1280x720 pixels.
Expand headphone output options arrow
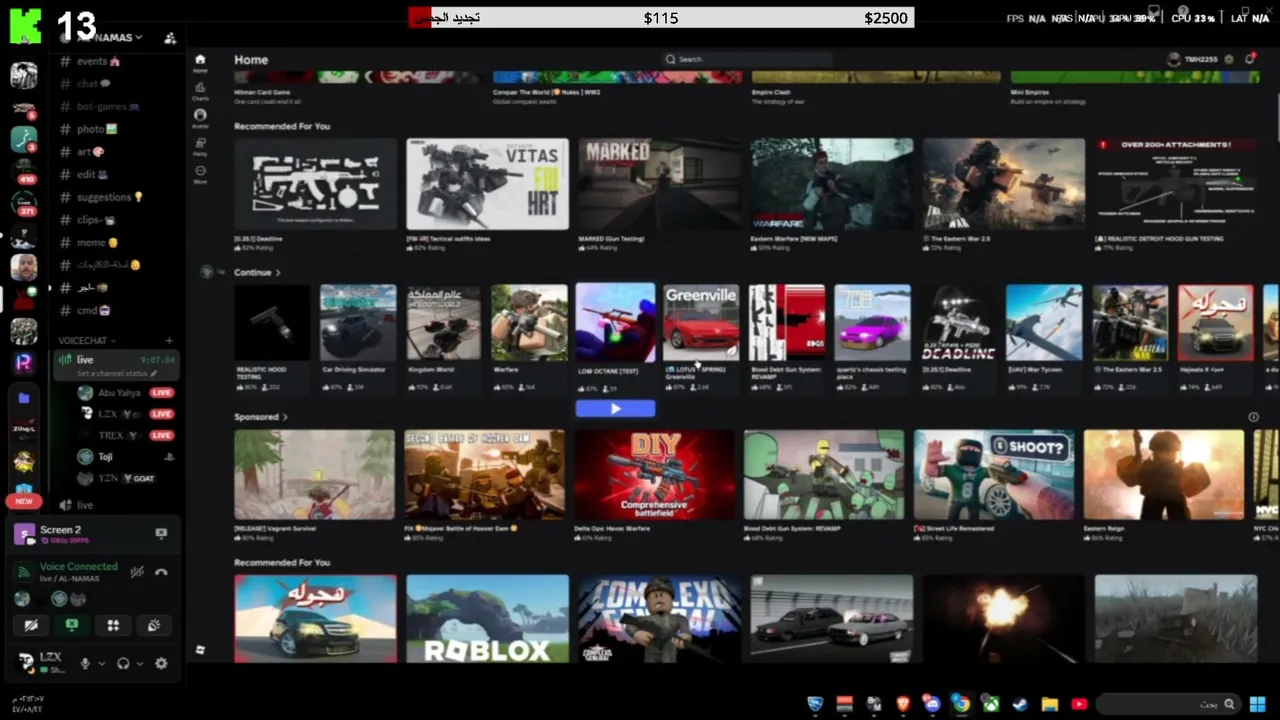click(x=139, y=663)
